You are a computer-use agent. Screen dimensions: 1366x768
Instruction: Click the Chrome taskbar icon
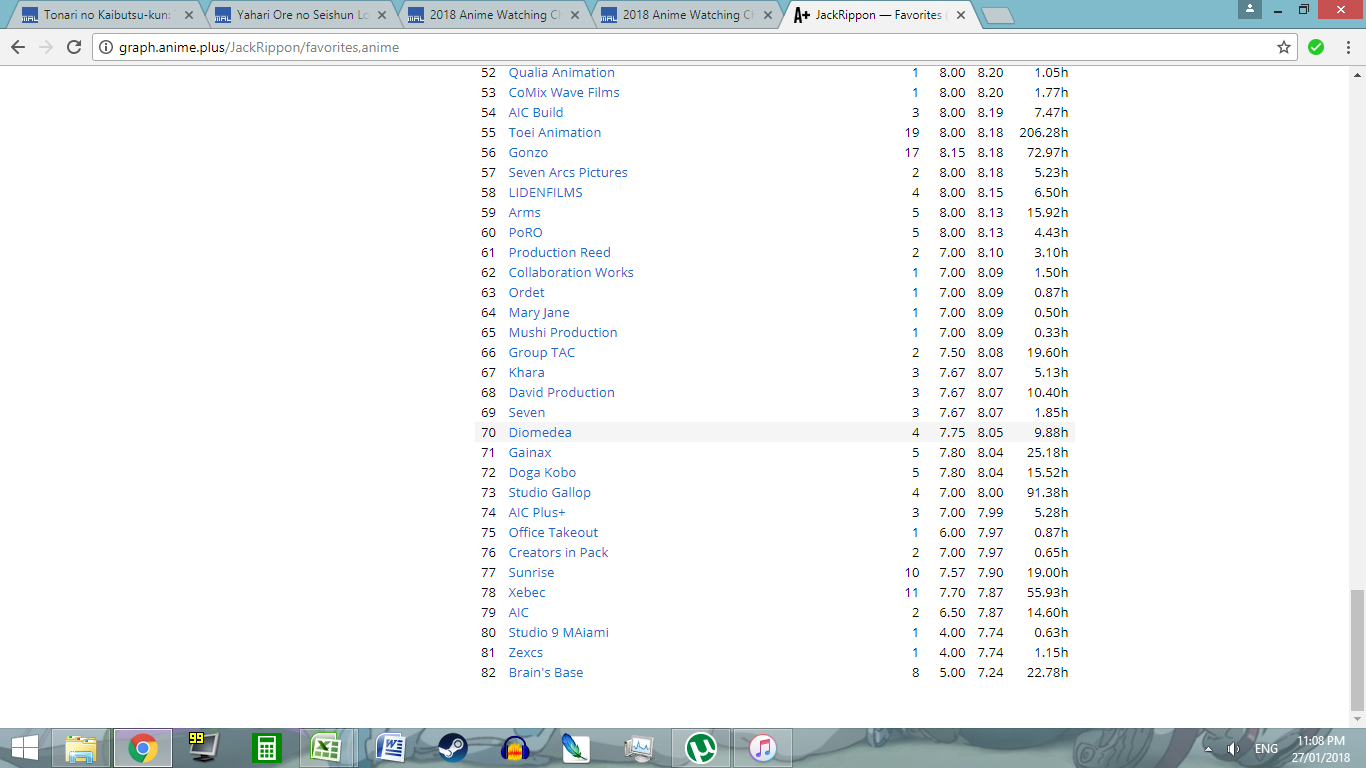[143, 748]
